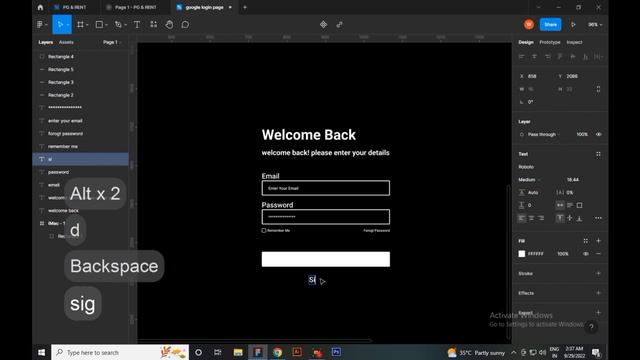Open Frame tool options arrow
The image size is (640, 360).
(x=87, y=25)
